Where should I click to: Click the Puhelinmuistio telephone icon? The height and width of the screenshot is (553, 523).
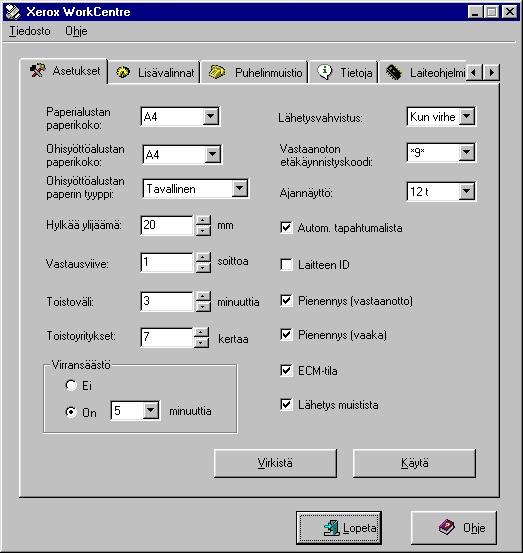pos(217,72)
